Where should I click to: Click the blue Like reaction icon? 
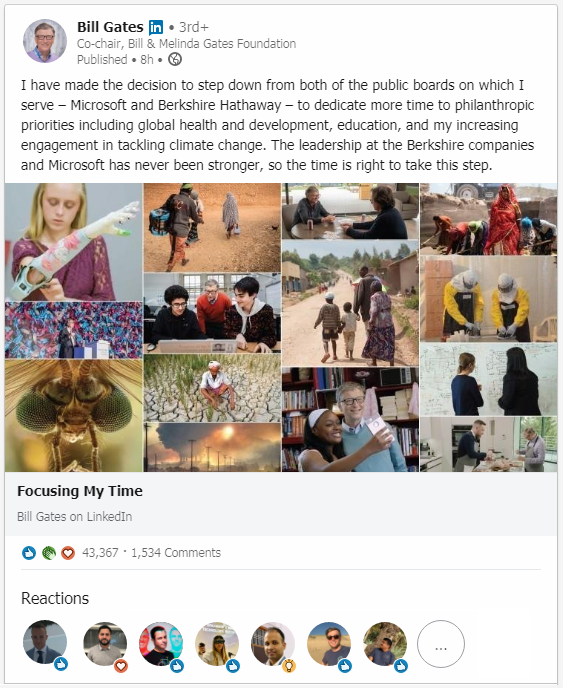[x=29, y=553]
